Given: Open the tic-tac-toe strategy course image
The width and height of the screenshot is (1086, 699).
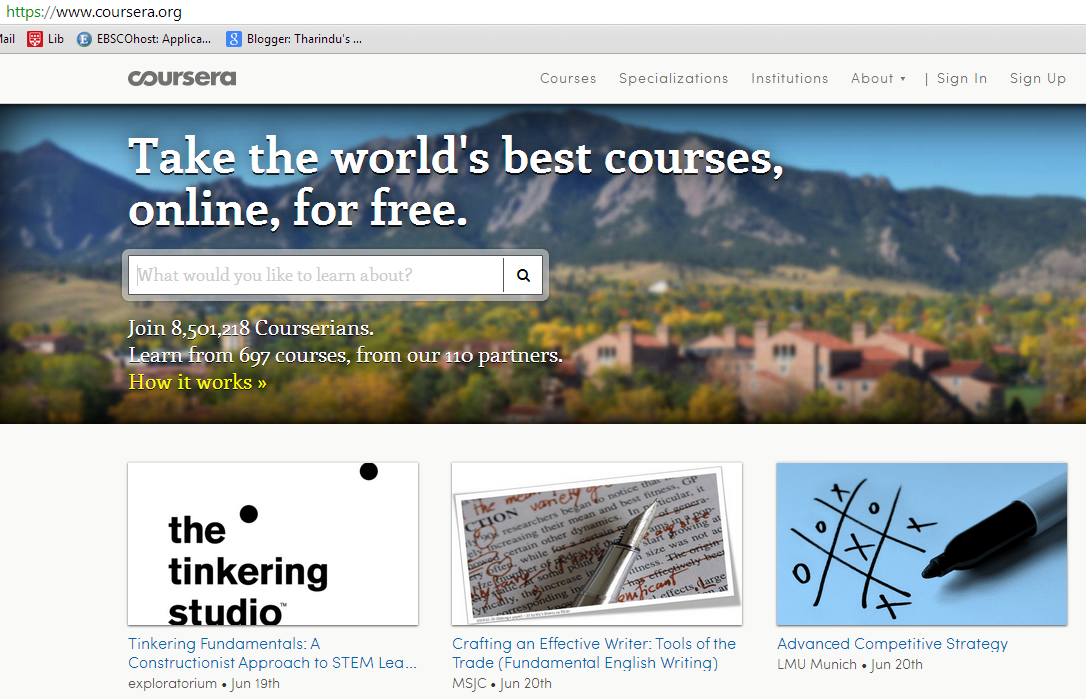Looking at the screenshot, I should [x=921, y=543].
